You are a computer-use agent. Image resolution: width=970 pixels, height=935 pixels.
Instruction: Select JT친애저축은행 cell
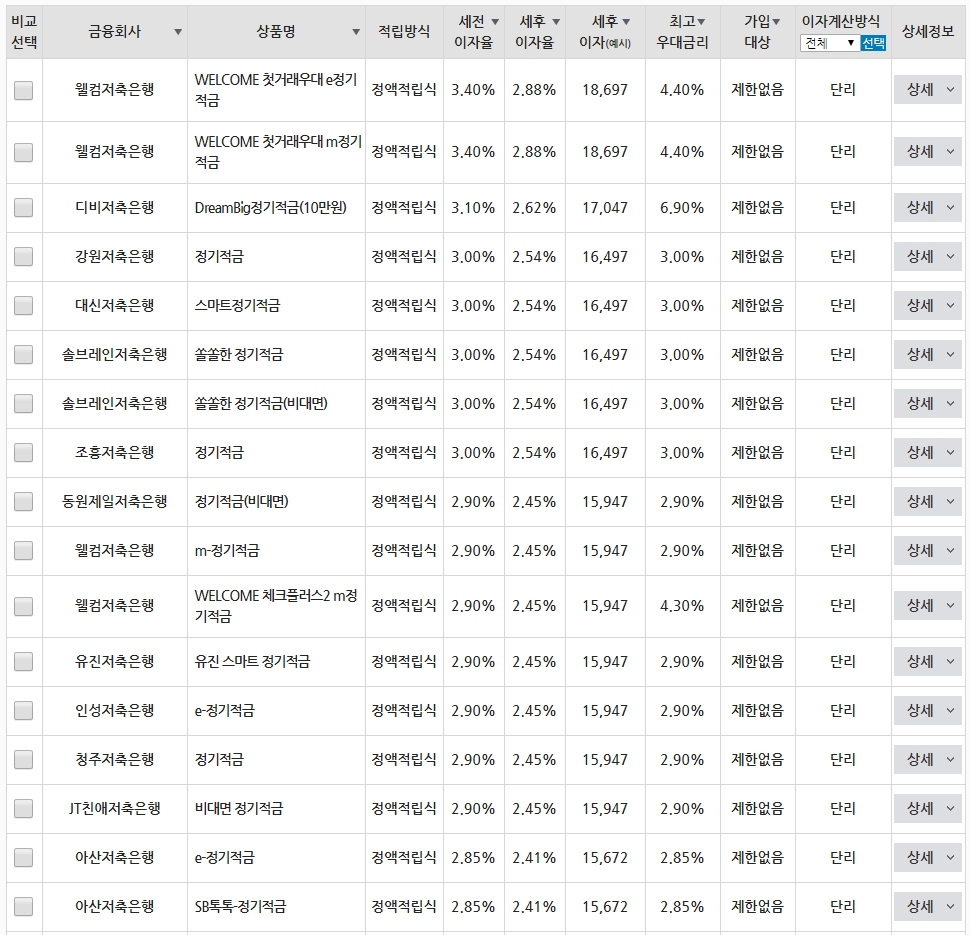114,808
